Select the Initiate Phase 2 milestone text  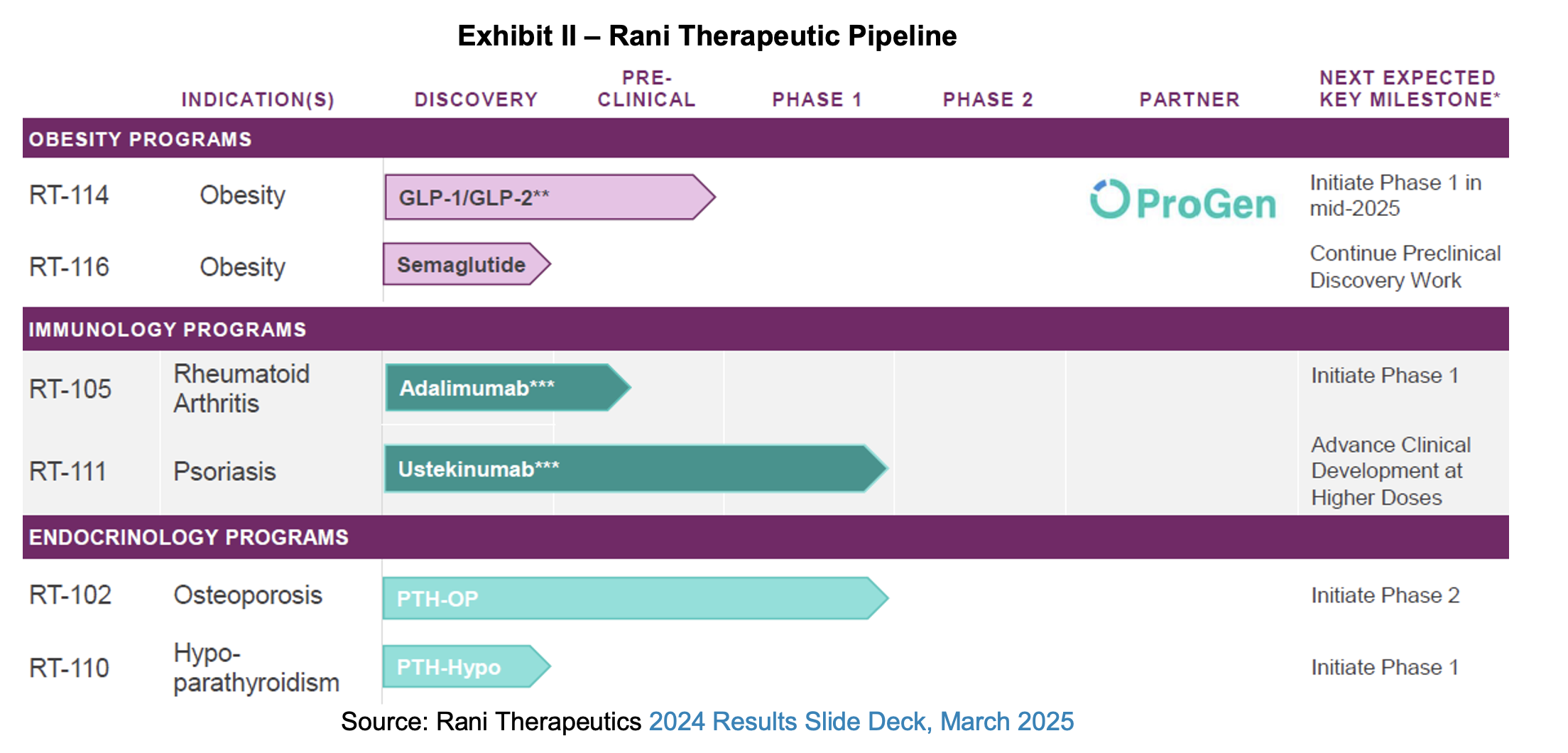point(1385,595)
